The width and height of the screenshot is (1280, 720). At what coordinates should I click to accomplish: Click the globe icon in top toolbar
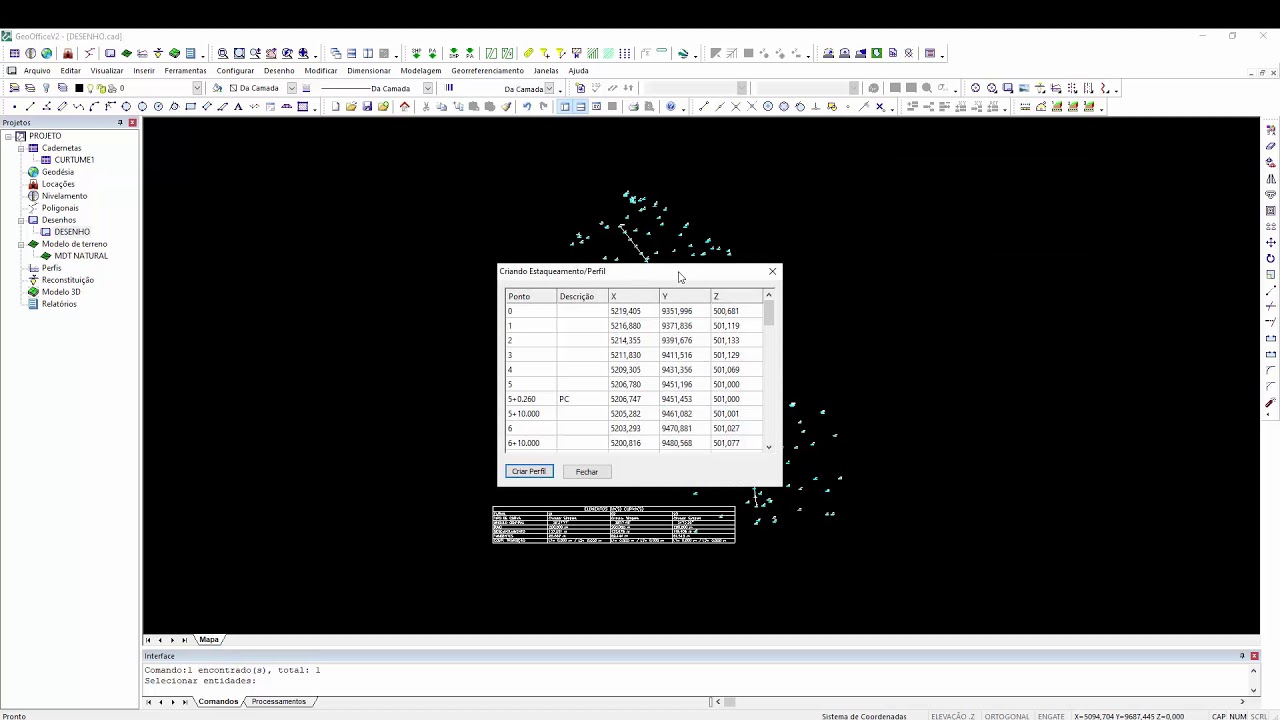pos(46,53)
